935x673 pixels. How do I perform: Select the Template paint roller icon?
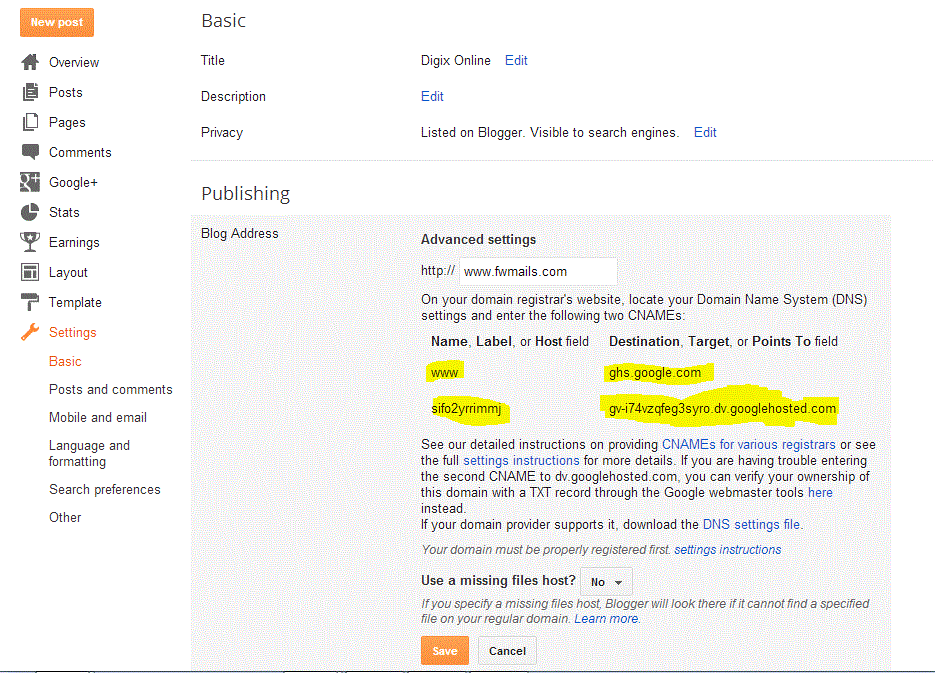pyautogui.click(x=30, y=302)
